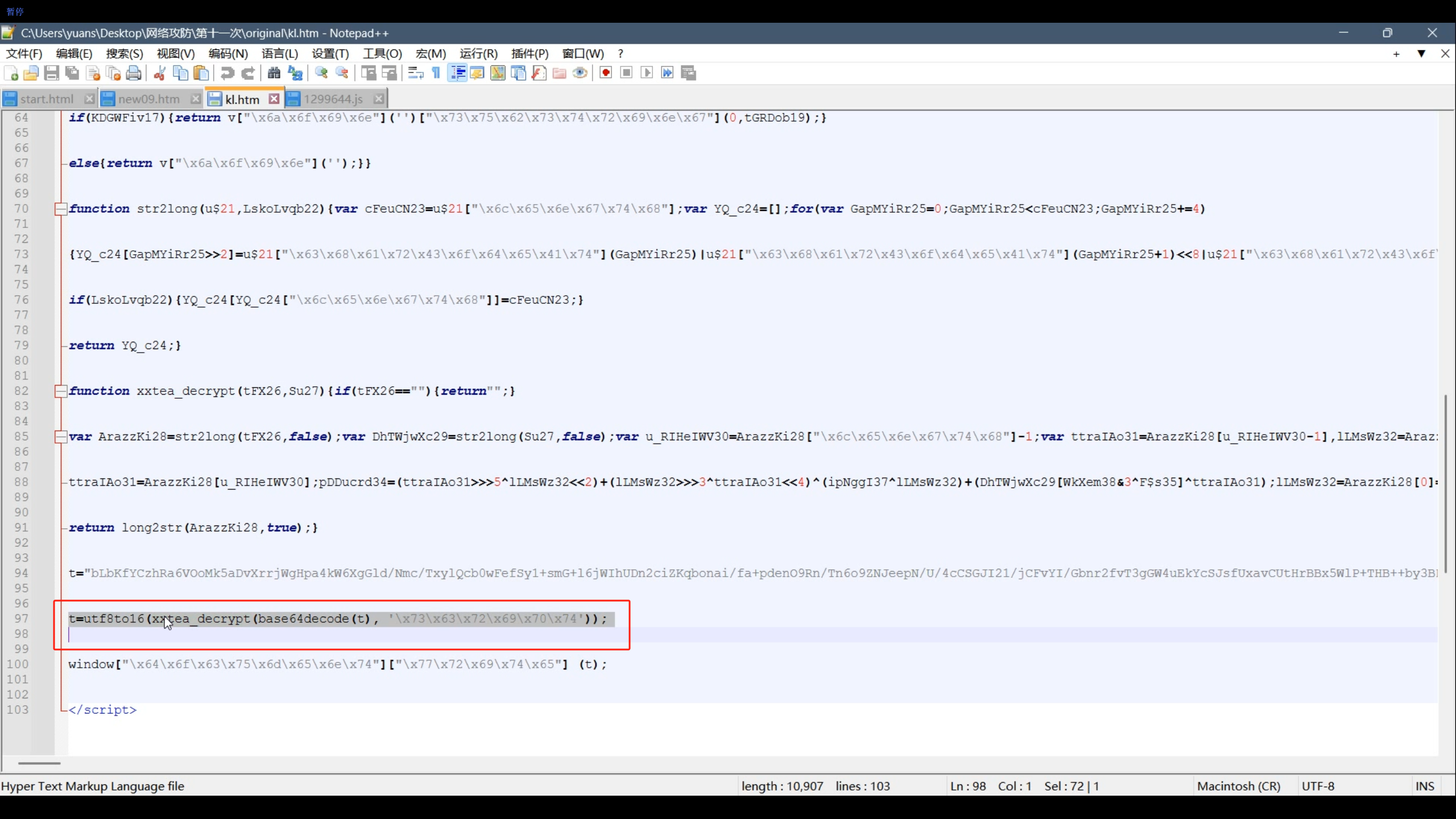Collapse the fold marker at line 70
Viewport: 1456px width, 819px height.
[x=60, y=209]
